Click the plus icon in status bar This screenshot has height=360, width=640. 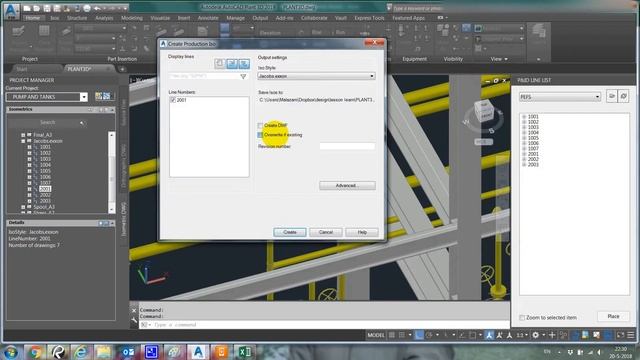click(552, 335)
